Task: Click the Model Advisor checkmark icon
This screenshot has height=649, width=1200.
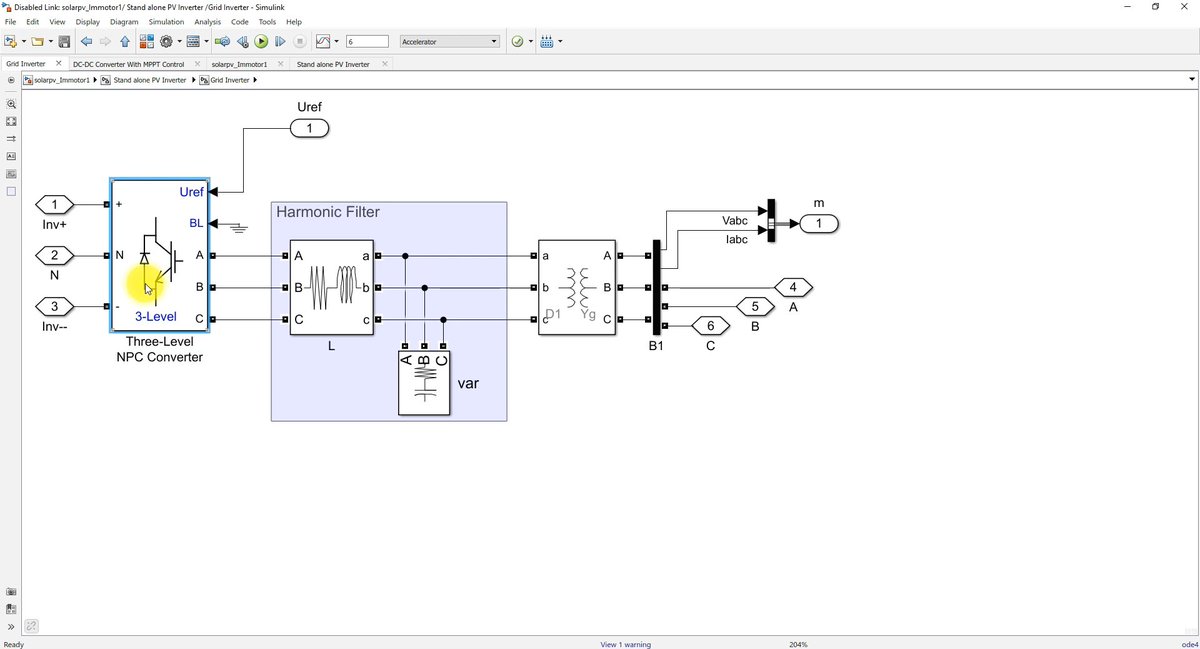Action: [517, 42]
